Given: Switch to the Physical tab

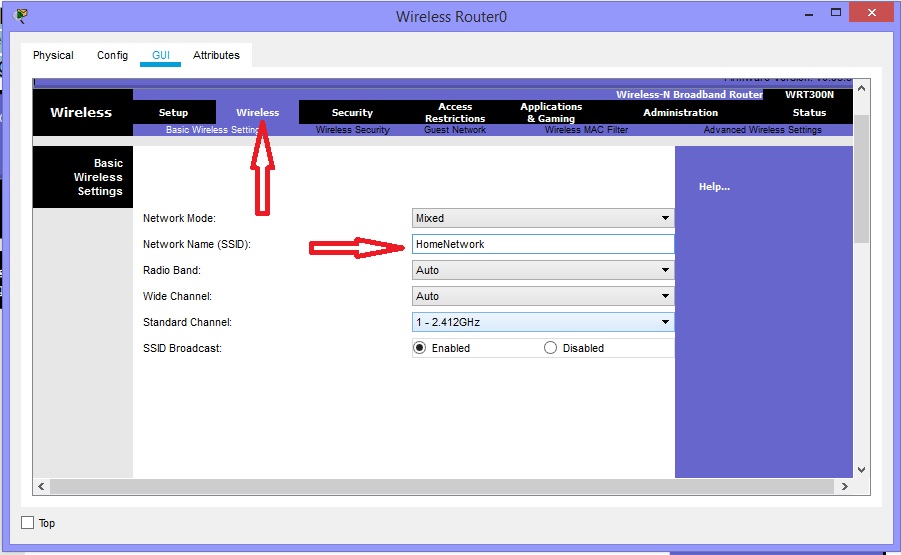Looking at the screenshot, I should pyautogui.click(x=53, y=55).
